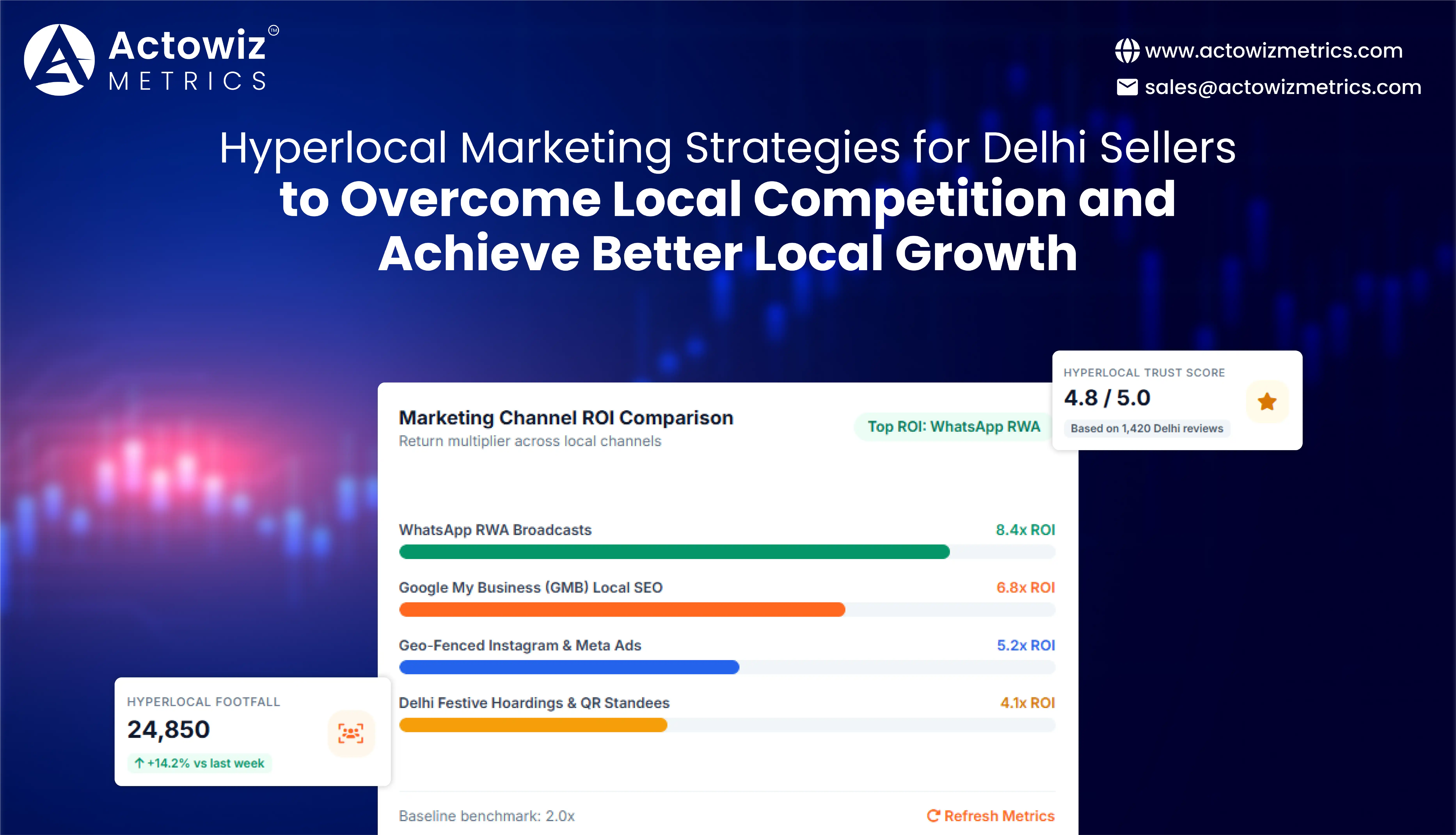Click the Actowiz Metrics logo emblem

59,60
